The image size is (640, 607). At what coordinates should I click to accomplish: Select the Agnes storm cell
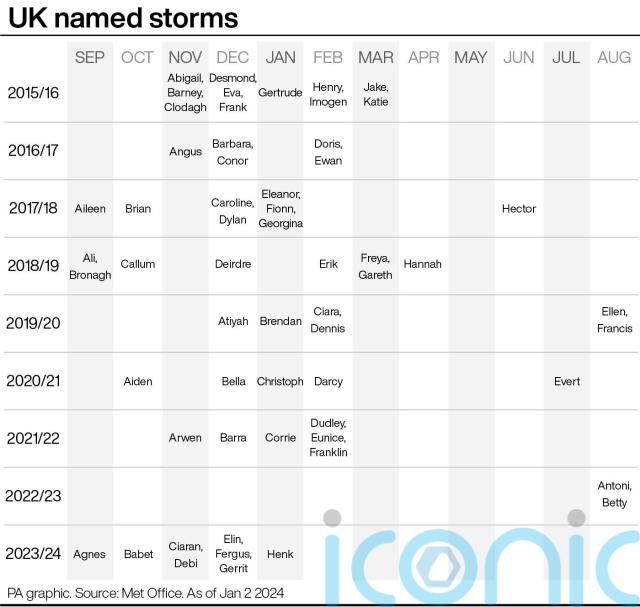tap(89, 554)
